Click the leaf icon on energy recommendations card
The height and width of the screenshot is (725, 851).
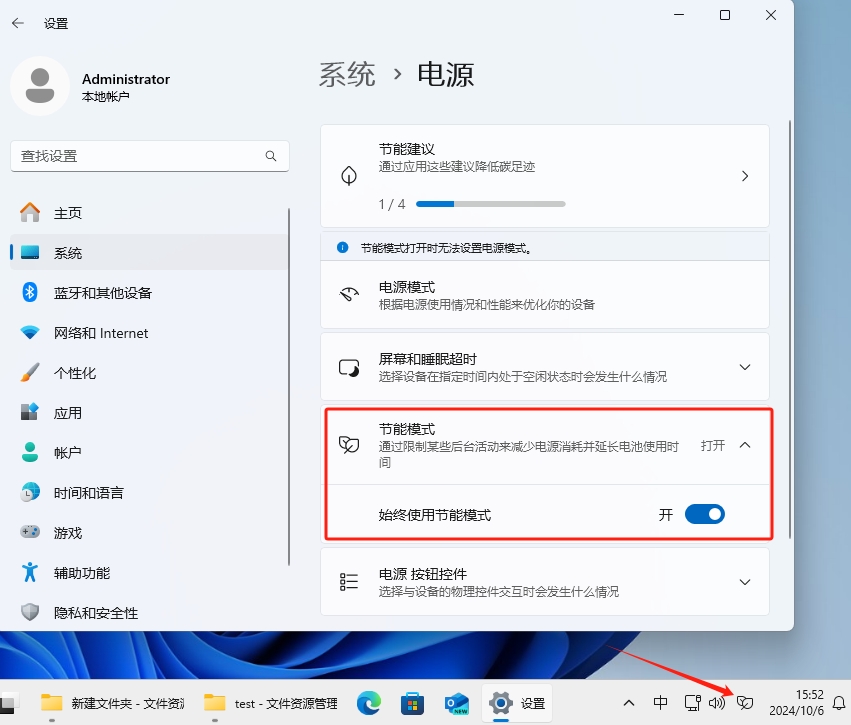349,175
